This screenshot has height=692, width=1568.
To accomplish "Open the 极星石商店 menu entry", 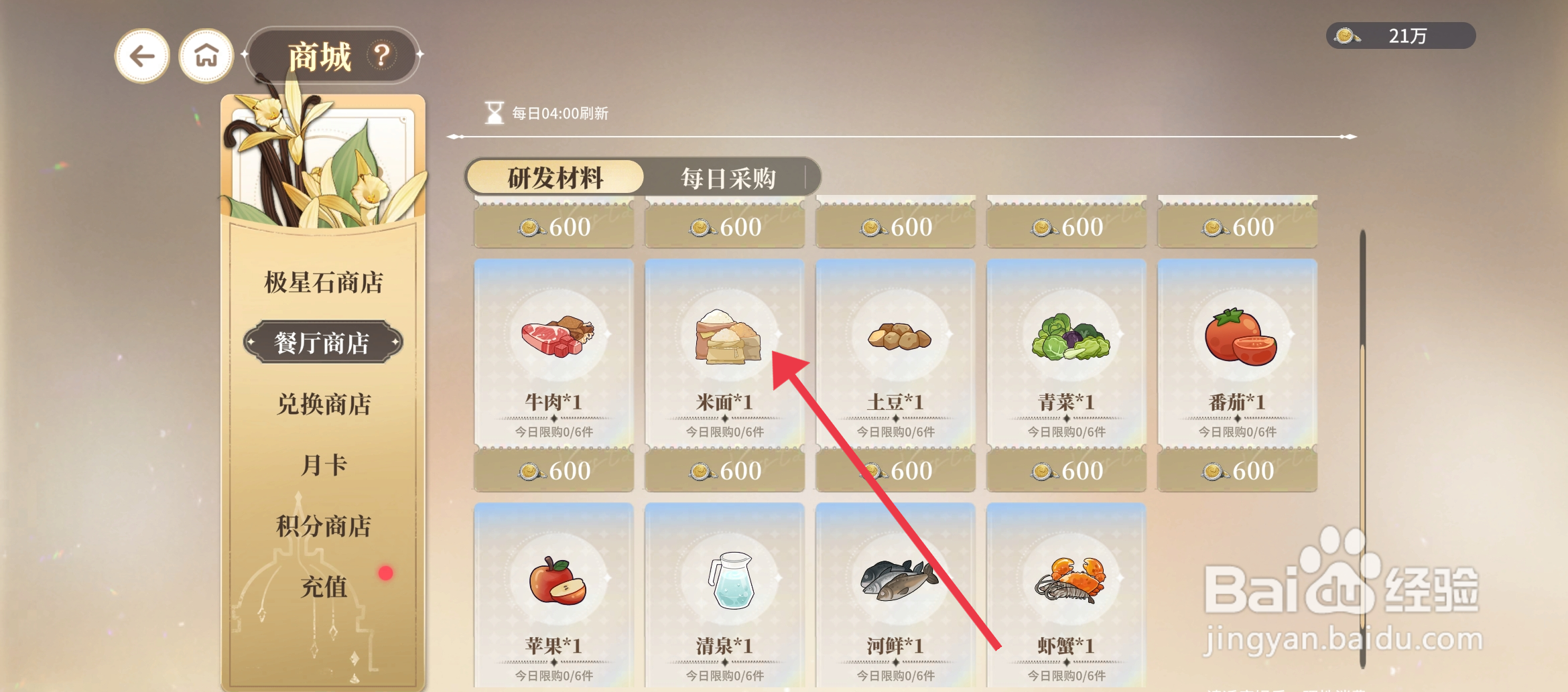I will tap(324, 283).
